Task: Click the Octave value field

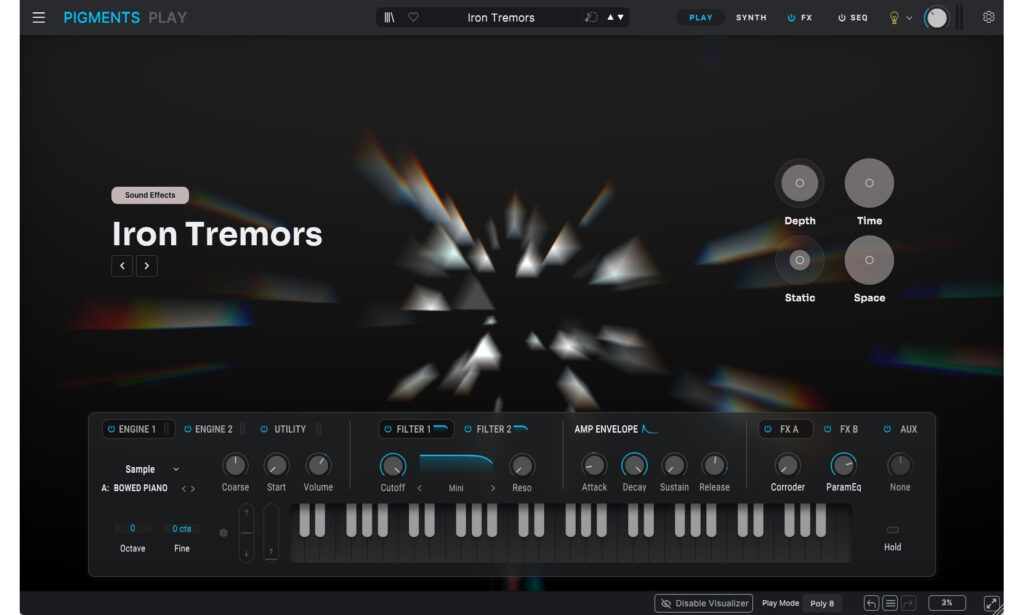Action: coord(133,528)
